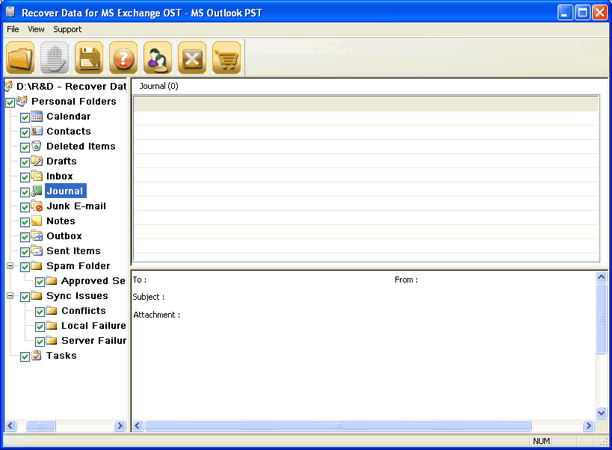The width and height of the screenshot is (612, 450).
Task: Open help via question mark icon
Action: point(123,58)
